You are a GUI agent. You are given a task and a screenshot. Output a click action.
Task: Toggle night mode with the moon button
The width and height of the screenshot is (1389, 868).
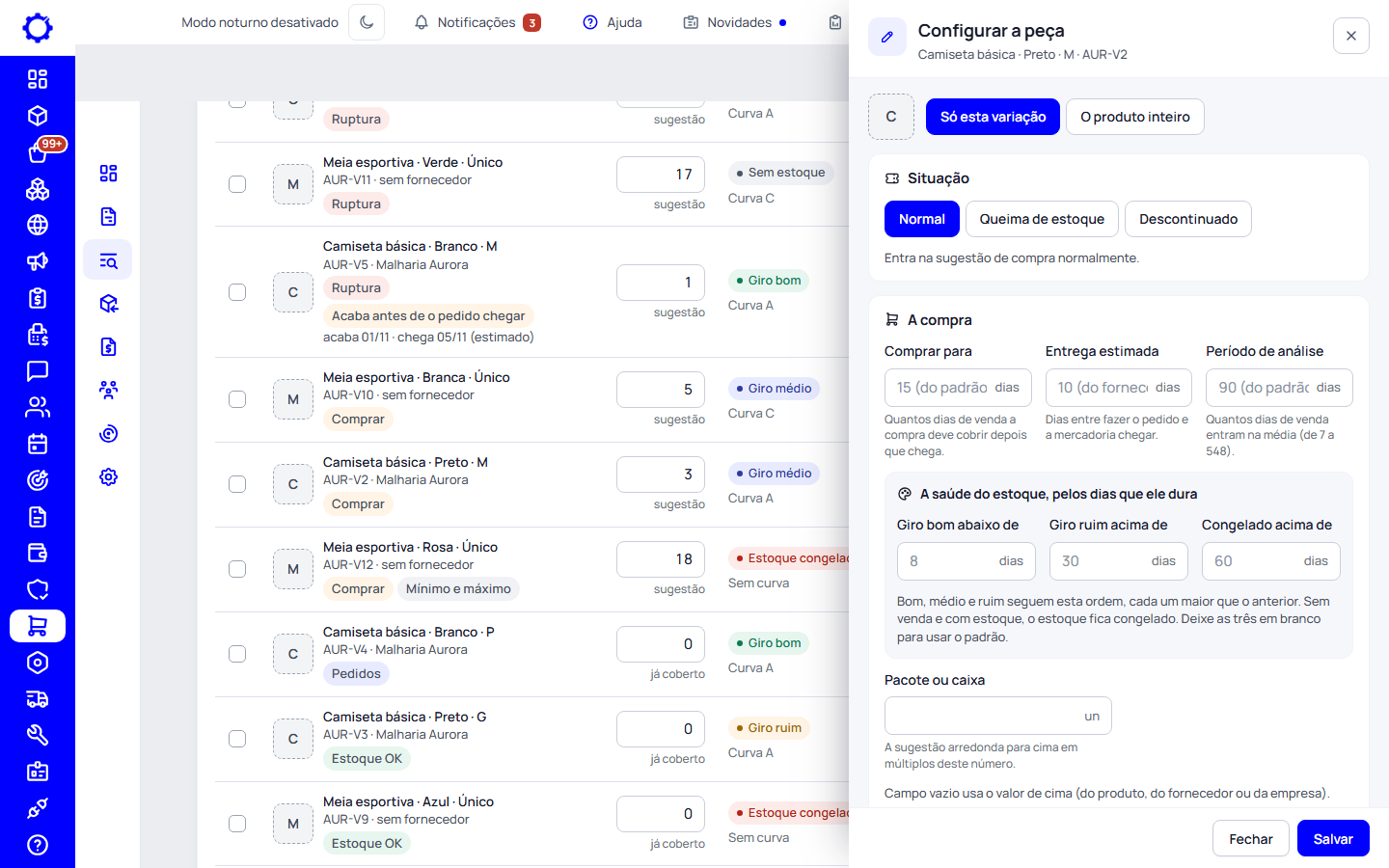(367, 22)
